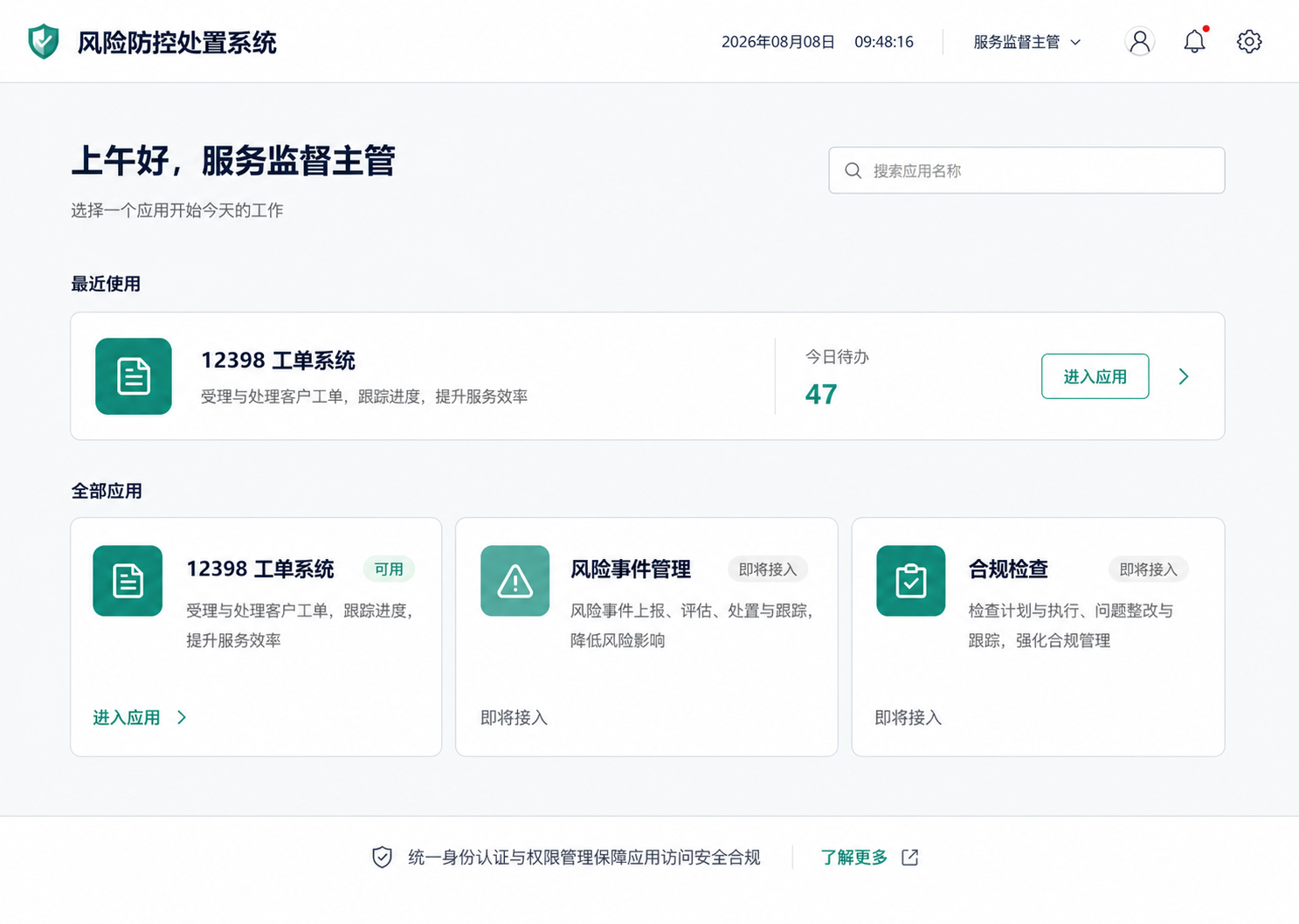Click the chevron beside the outlined 进入应用 button
The image size is (1299, 924).
pos(1184,376)
